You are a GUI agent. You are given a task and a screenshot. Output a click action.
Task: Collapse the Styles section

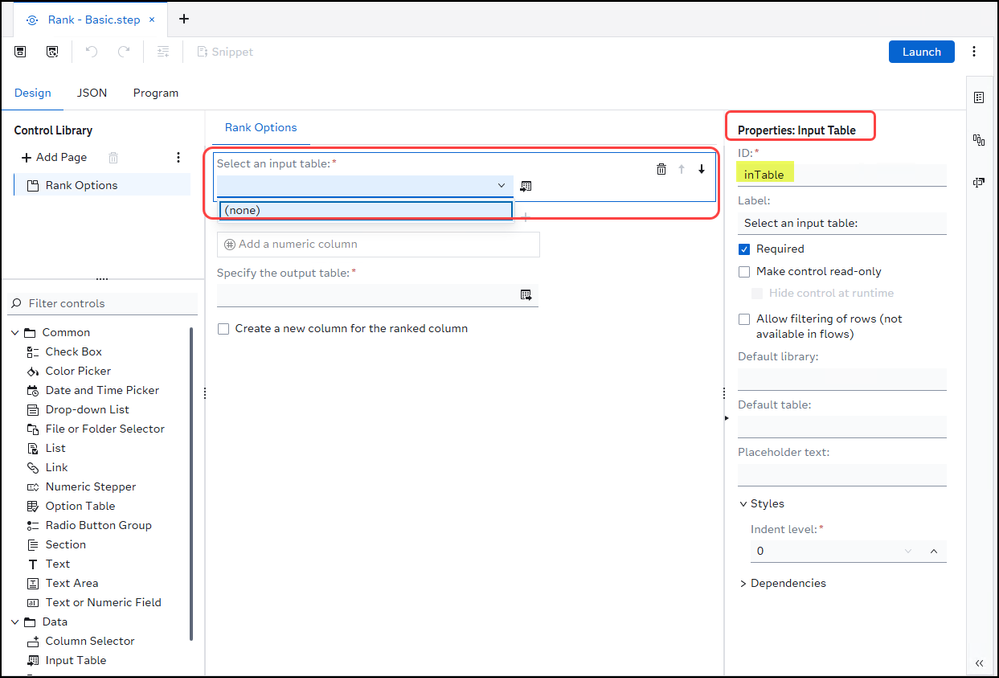pyautogui.click(x=743, y=504)
